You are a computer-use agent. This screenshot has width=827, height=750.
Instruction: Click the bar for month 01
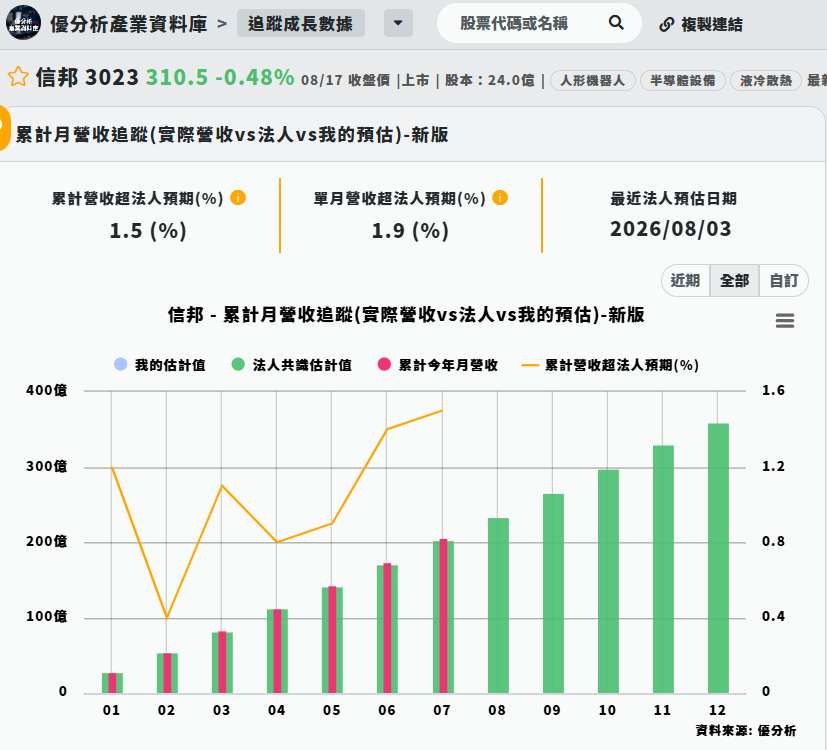(x=112, y=683)
